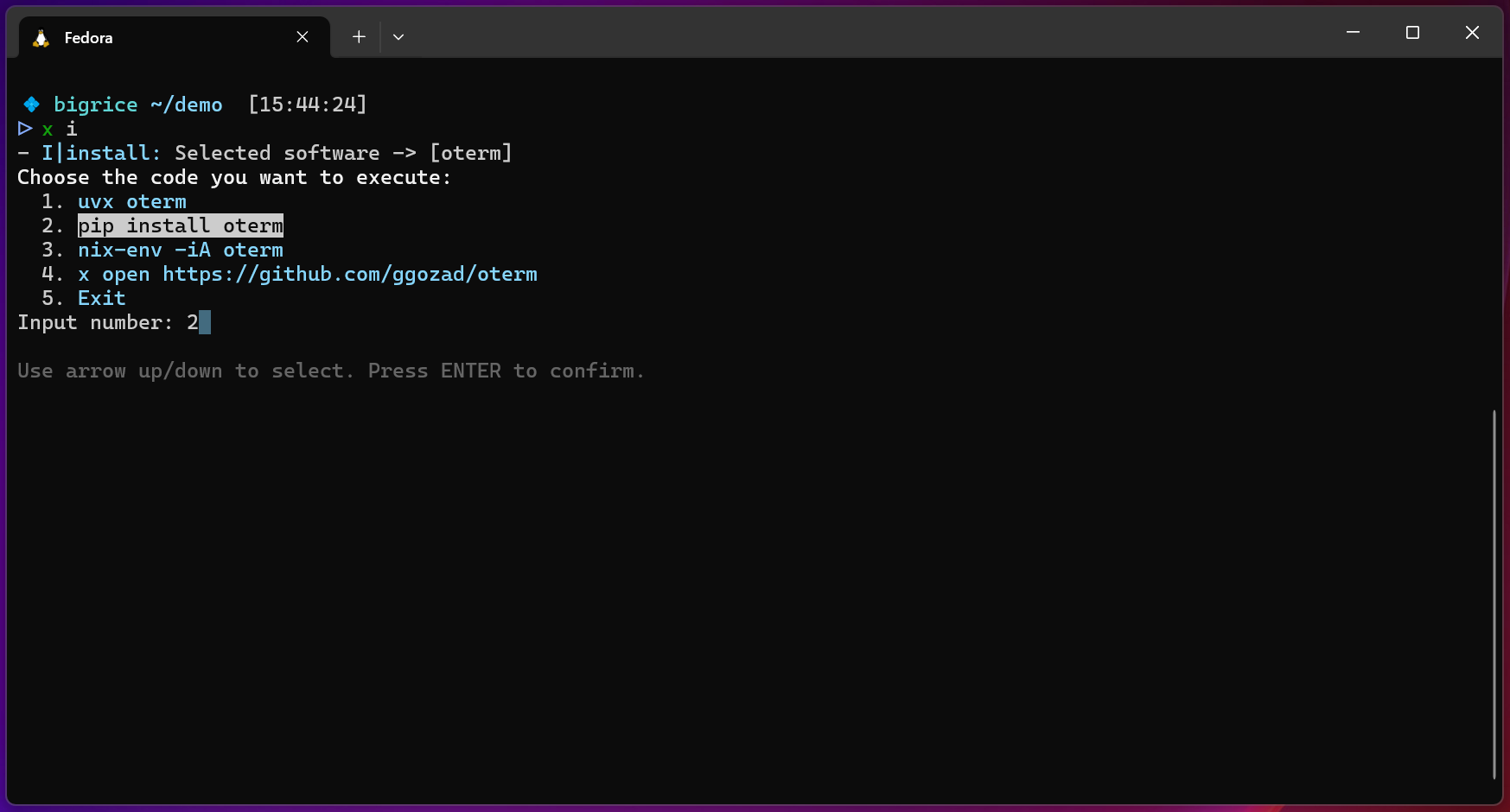Click the 'Use arrow up/down to select' hint

tap(185, 371)
